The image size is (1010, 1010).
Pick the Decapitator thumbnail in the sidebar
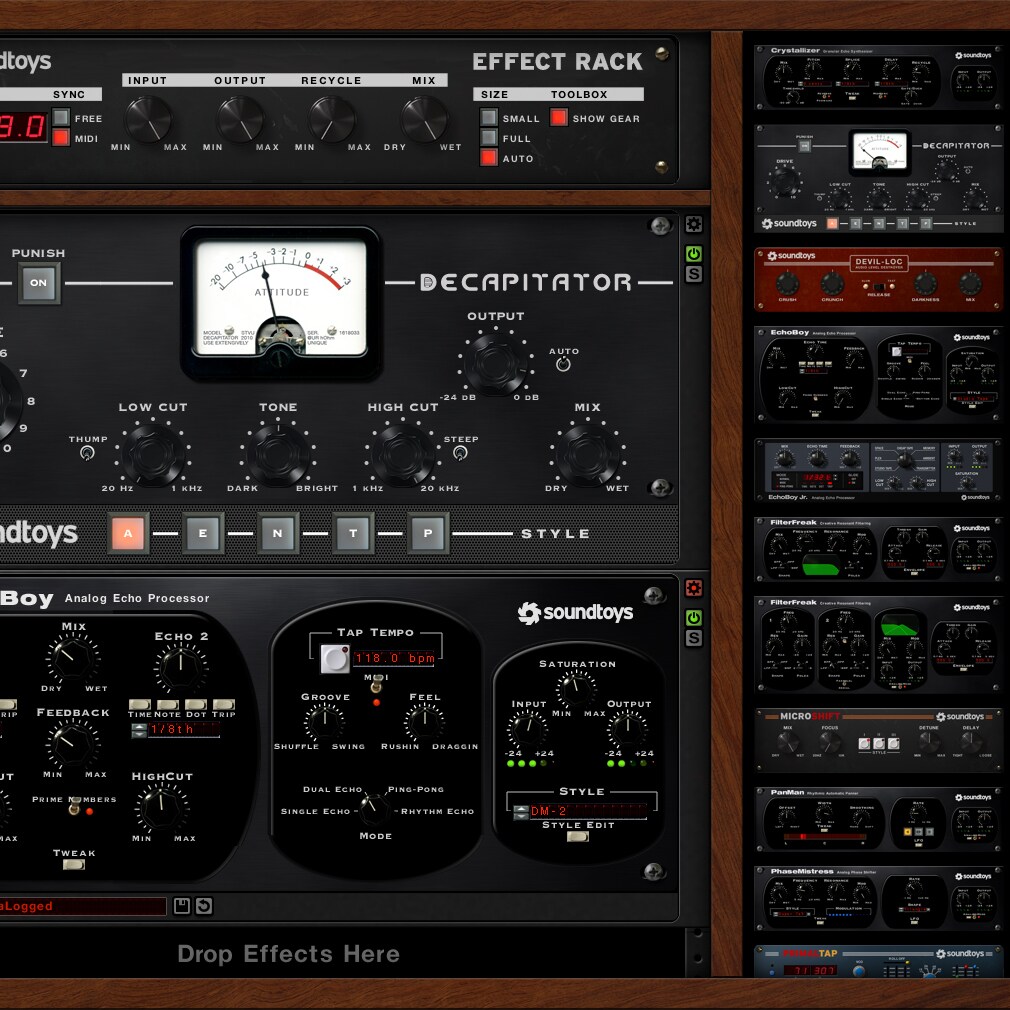[x=878, y=178]
